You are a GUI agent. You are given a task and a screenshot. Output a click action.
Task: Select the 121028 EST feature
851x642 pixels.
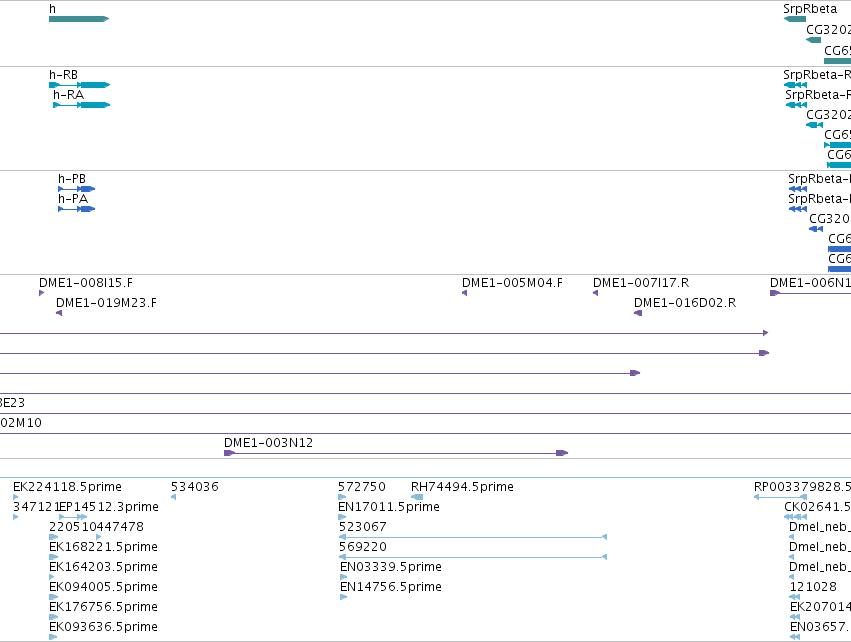click(x=795, y=597)
